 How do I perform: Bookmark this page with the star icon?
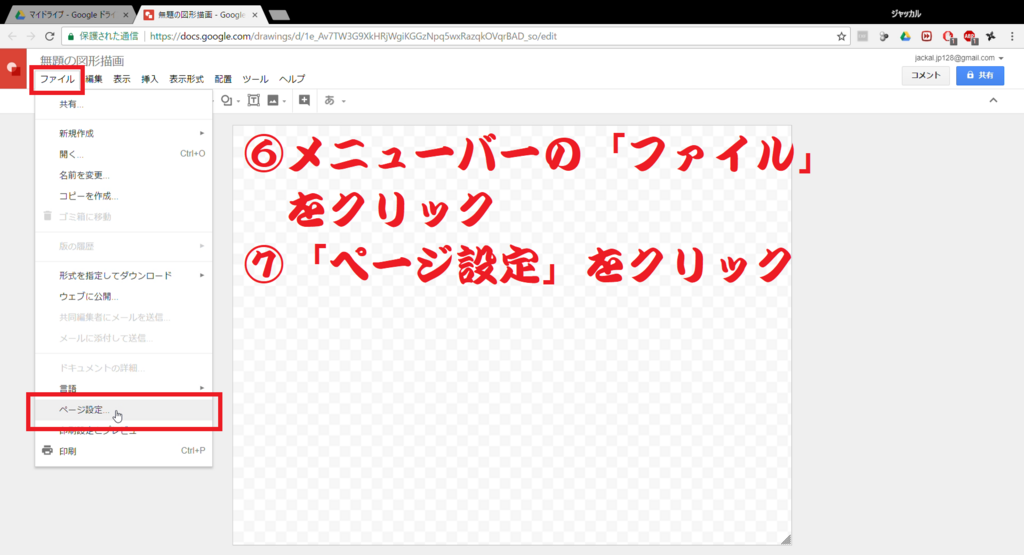(841, 37)
